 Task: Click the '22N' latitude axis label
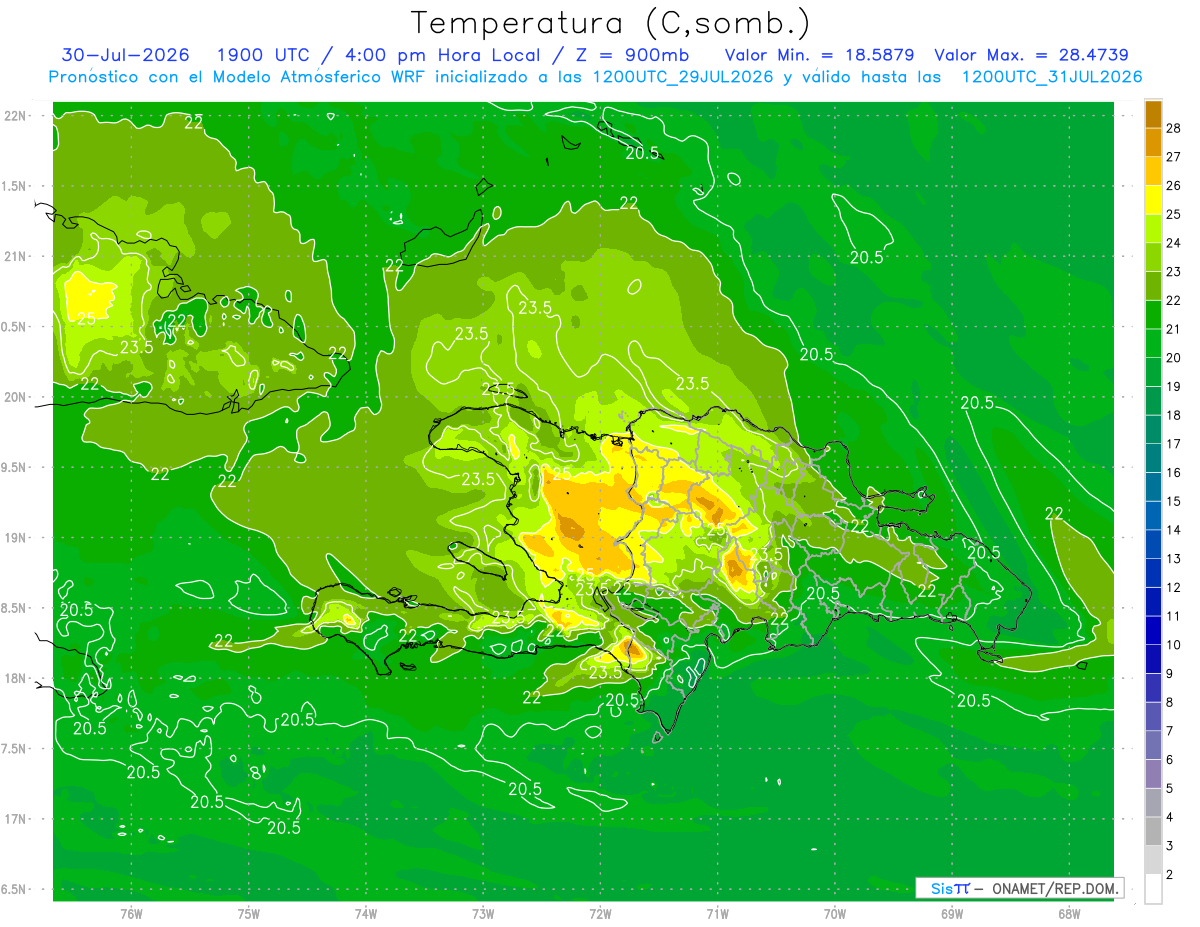16,115
